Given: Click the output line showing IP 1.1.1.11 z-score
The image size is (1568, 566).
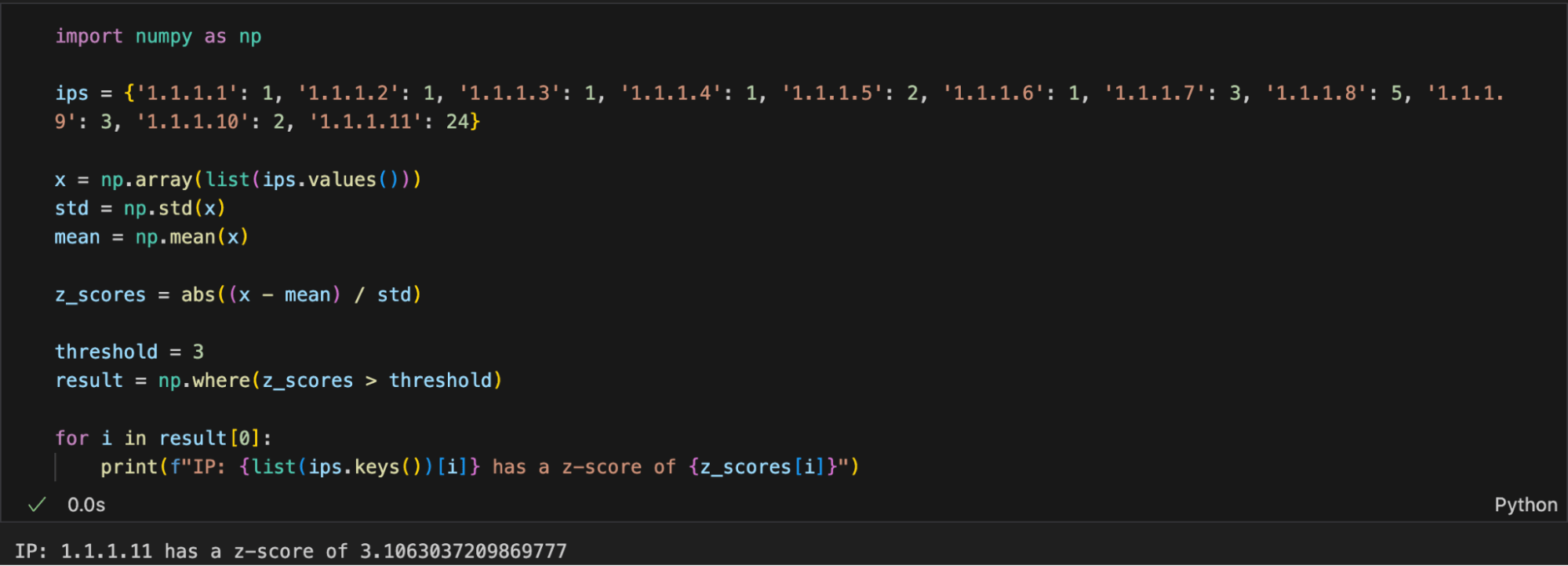Looking at the screenshot, I should (291, 551).
